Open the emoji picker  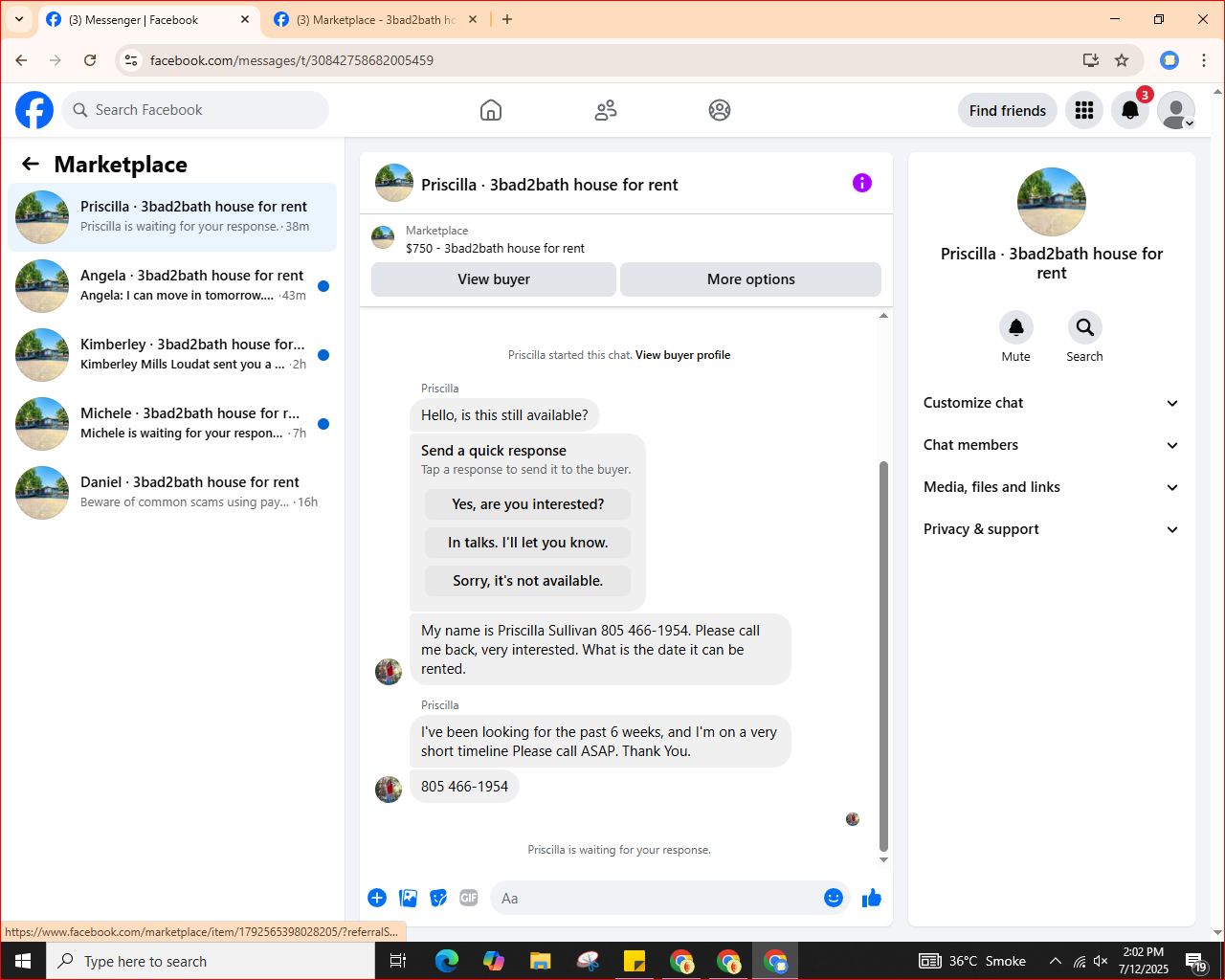point(834,898)
